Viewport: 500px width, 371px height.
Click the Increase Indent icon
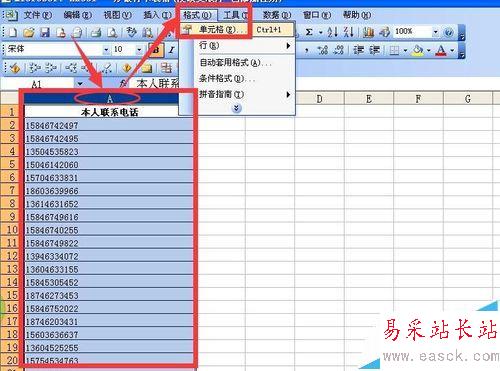374,50
